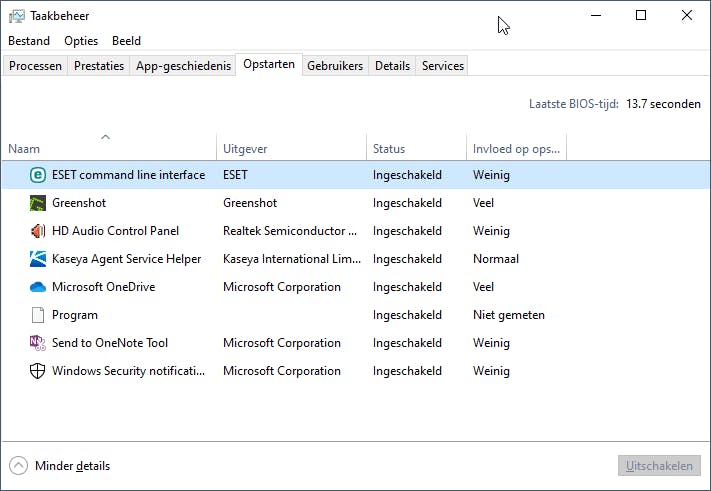
Task: Select the blank Program file icon
Action: click(x=38, y=315)
